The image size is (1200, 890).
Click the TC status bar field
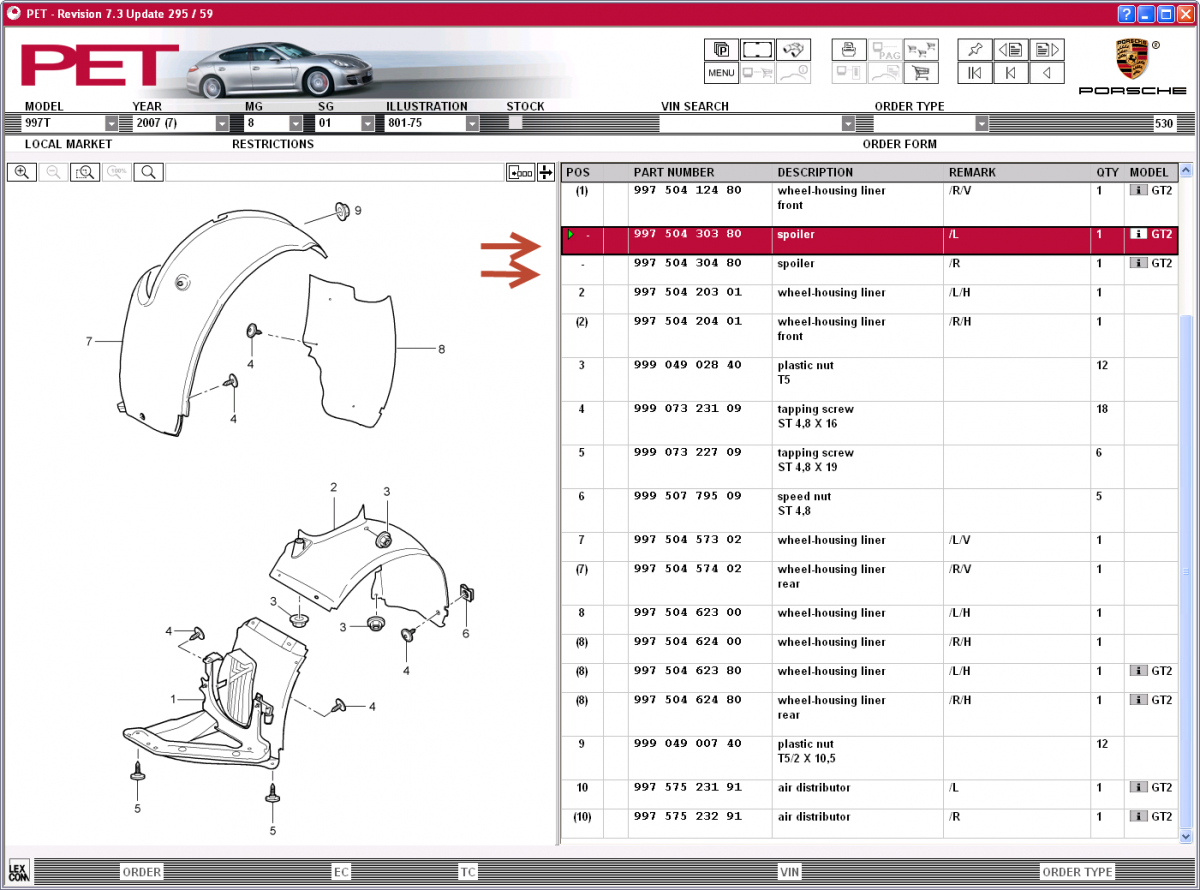point(468,872)
